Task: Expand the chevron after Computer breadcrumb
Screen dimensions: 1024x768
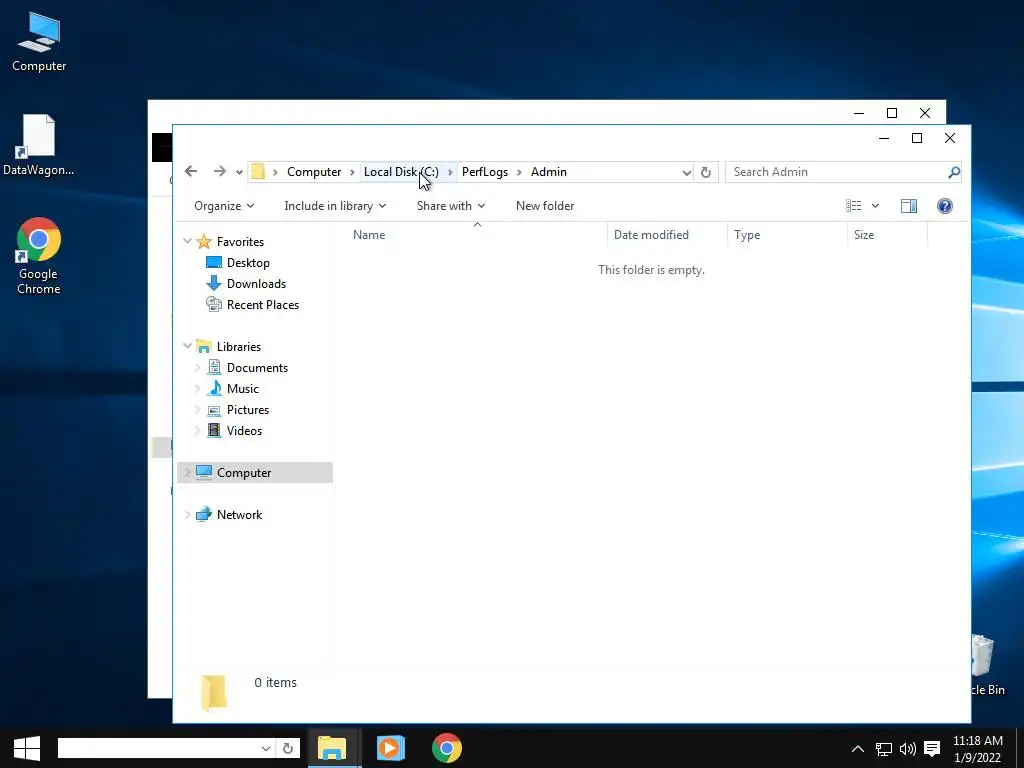Action: tap(353, 172)
